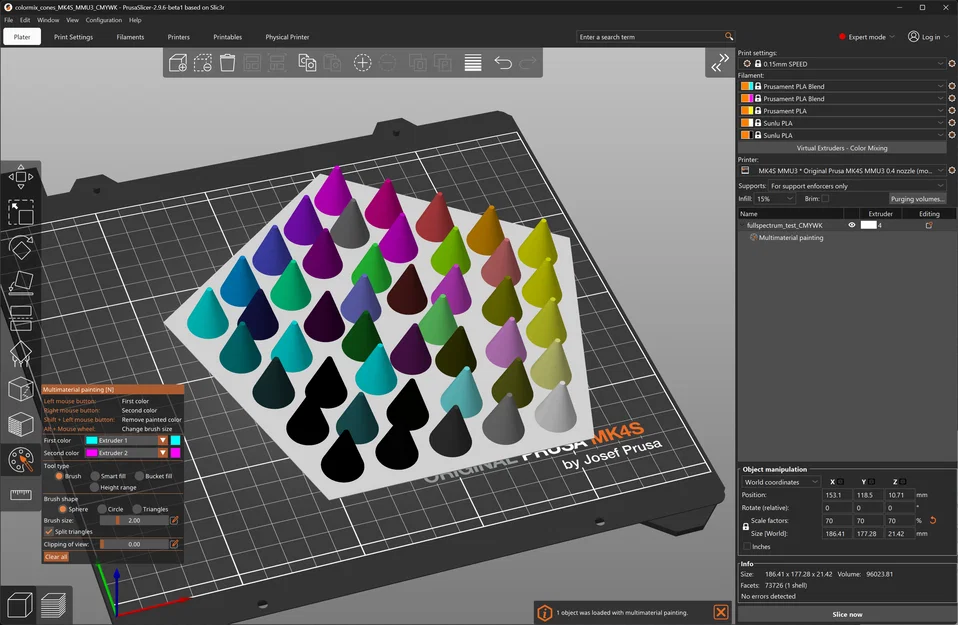
Task: Click the editing icon for fullspectrum_test_CMYWK
Action: click(929, 225)
